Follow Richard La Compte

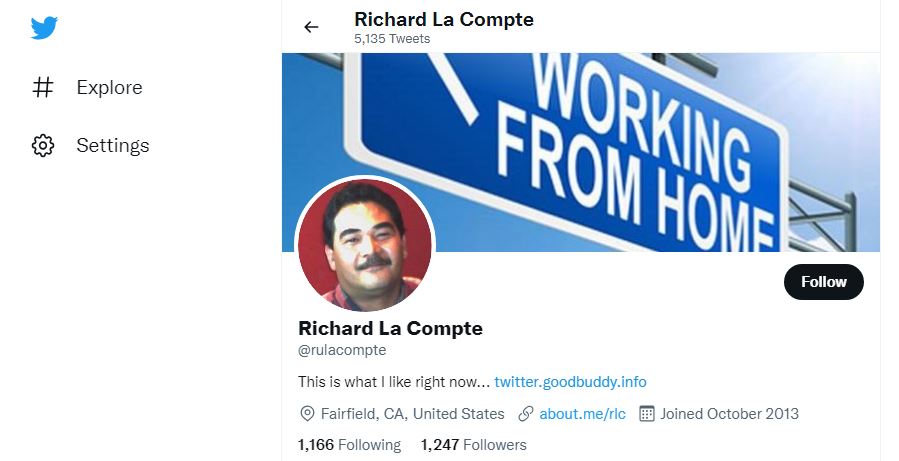point(824,282)
